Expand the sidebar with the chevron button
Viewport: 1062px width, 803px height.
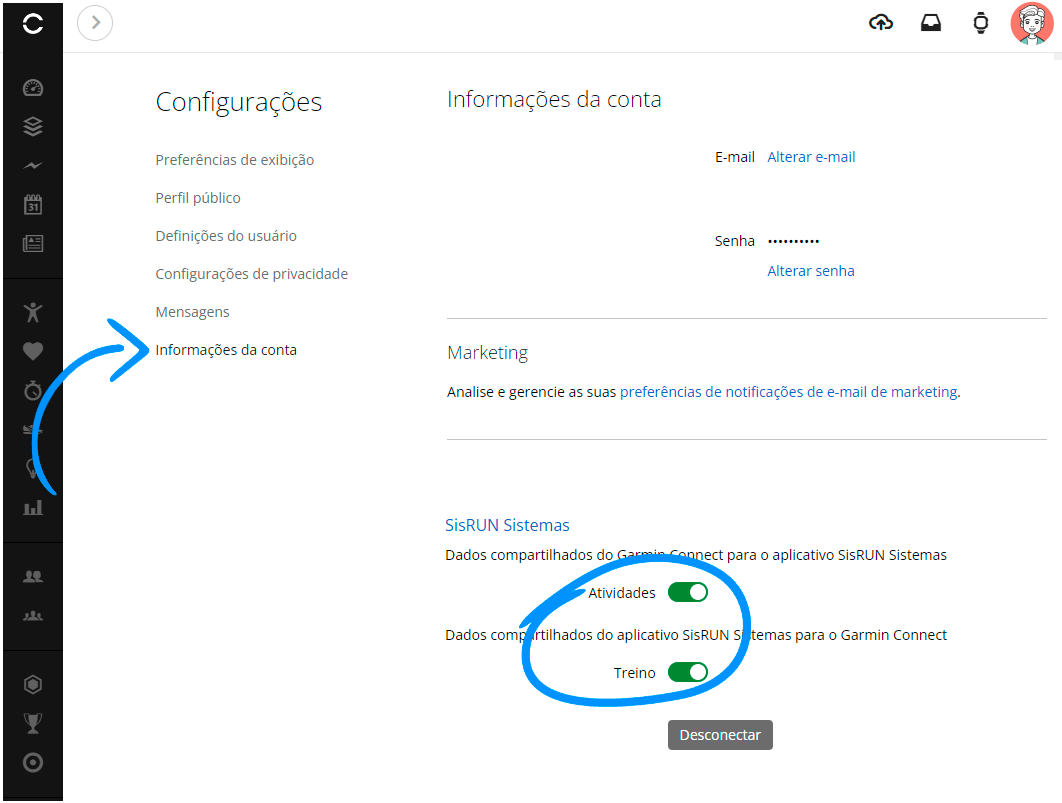tap(95, 23)
